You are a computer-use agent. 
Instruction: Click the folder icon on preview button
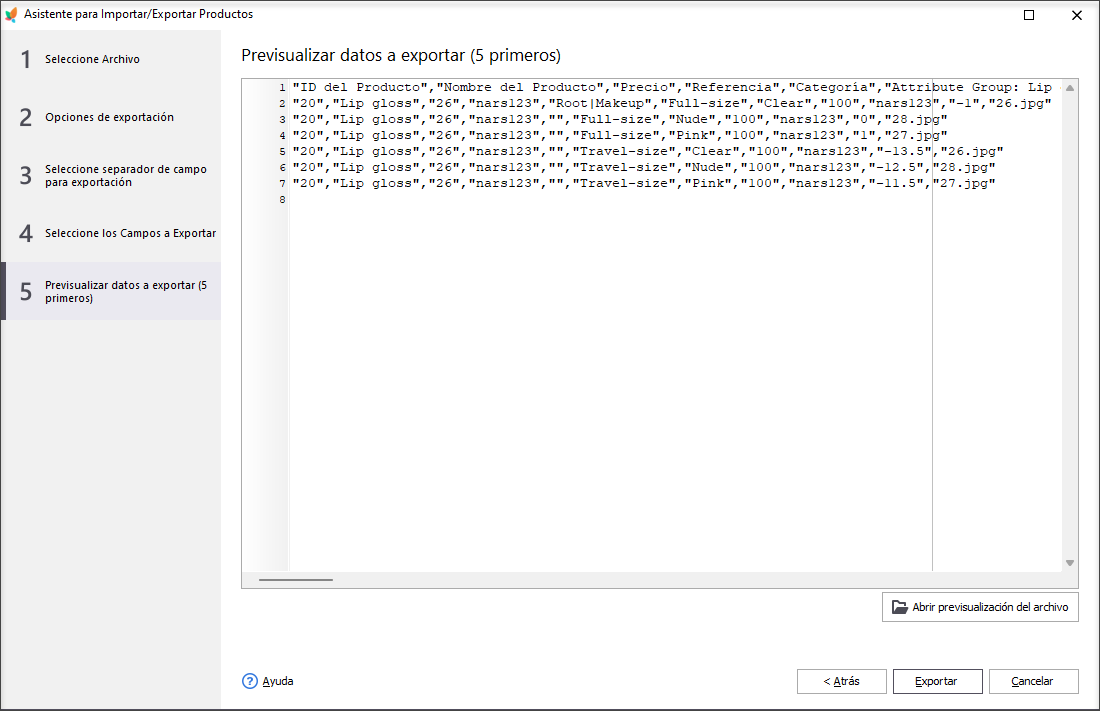point(899,607)
